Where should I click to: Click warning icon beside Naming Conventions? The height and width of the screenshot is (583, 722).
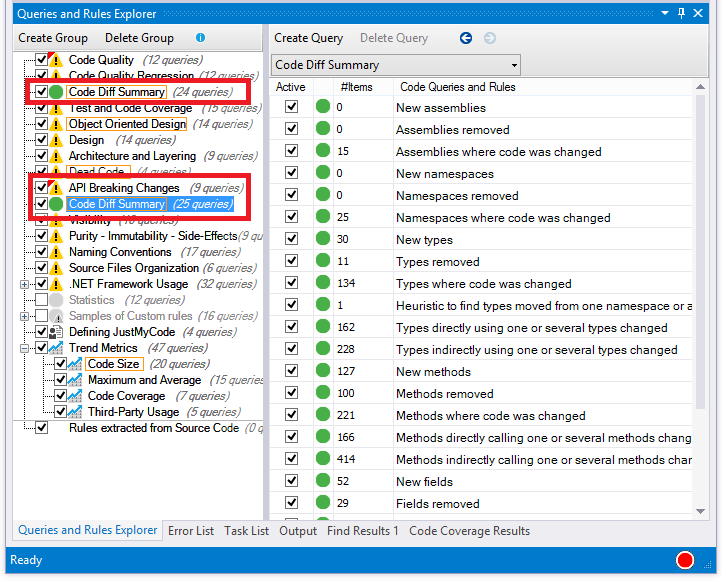[56, 252]
